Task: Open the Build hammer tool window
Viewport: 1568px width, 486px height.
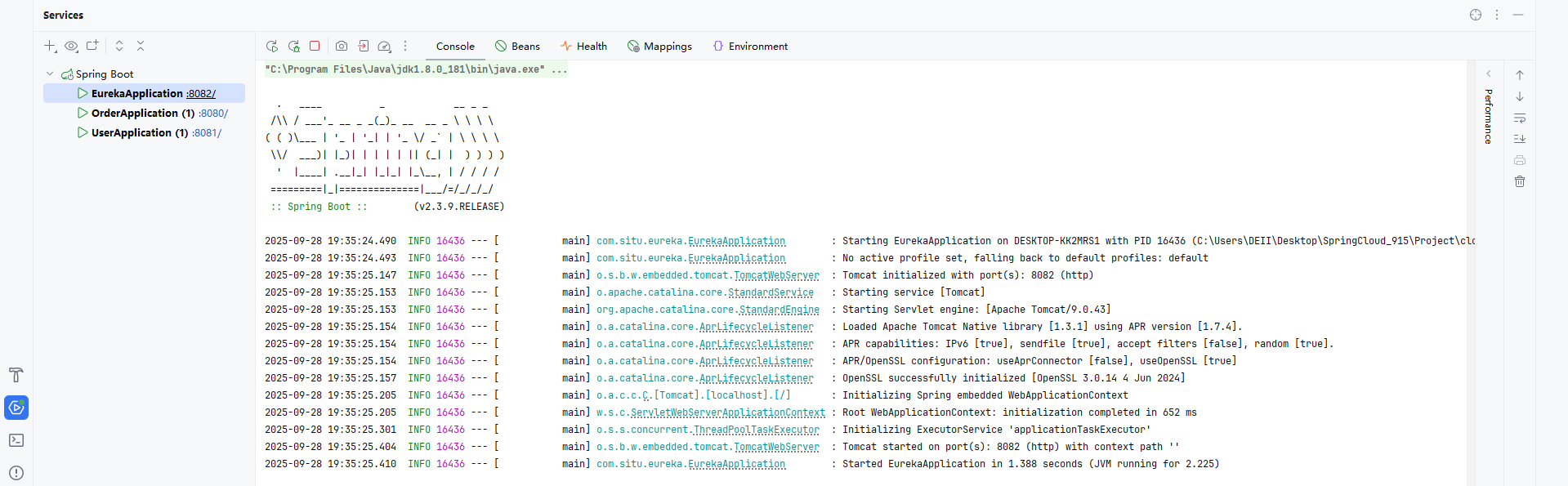Action: point(16,375)
